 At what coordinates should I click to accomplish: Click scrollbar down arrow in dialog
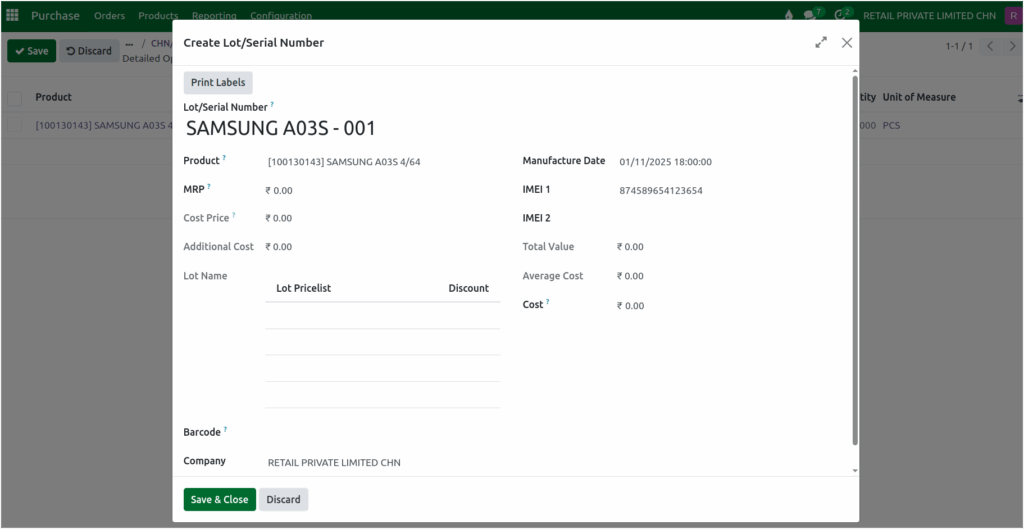pos(854,470)
